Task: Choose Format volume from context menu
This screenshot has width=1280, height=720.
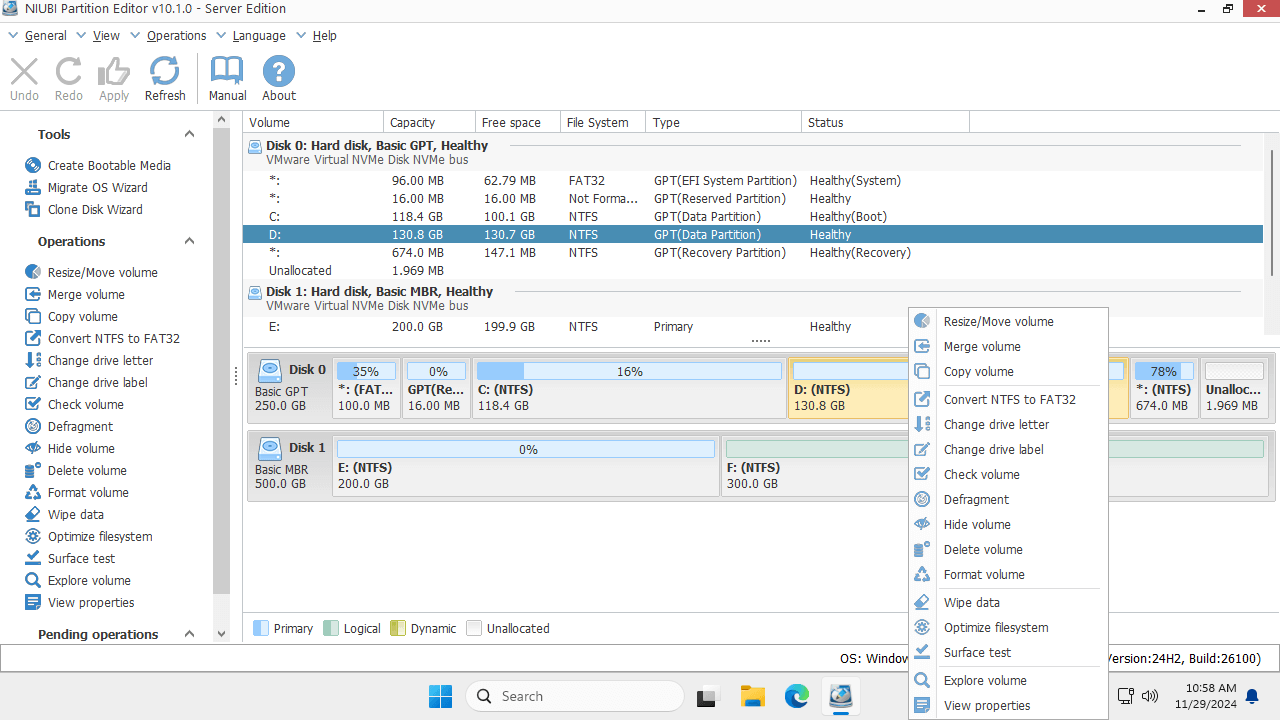Action: [983, 575]
